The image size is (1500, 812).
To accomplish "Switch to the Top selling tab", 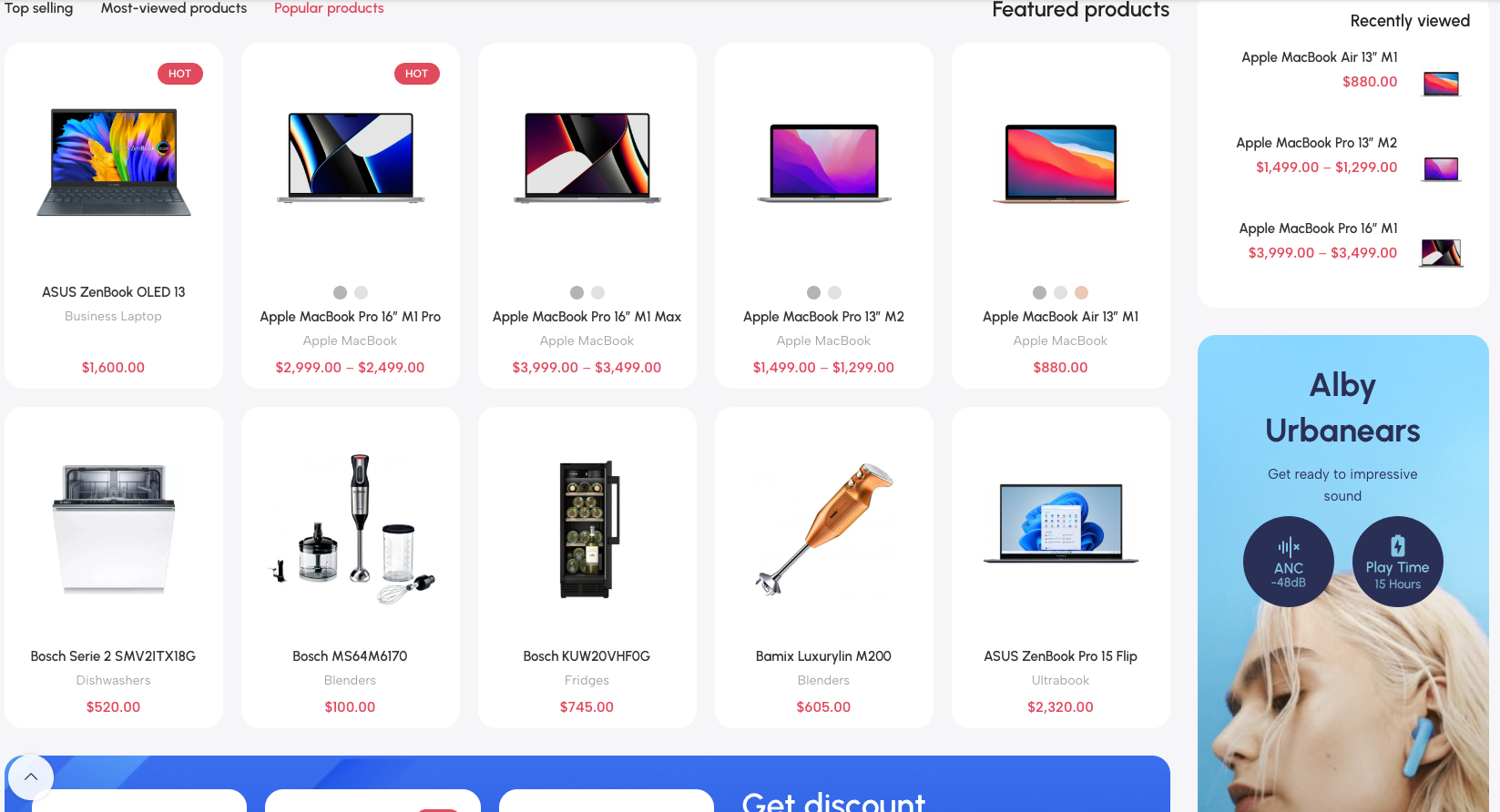I will pos(38,8).
